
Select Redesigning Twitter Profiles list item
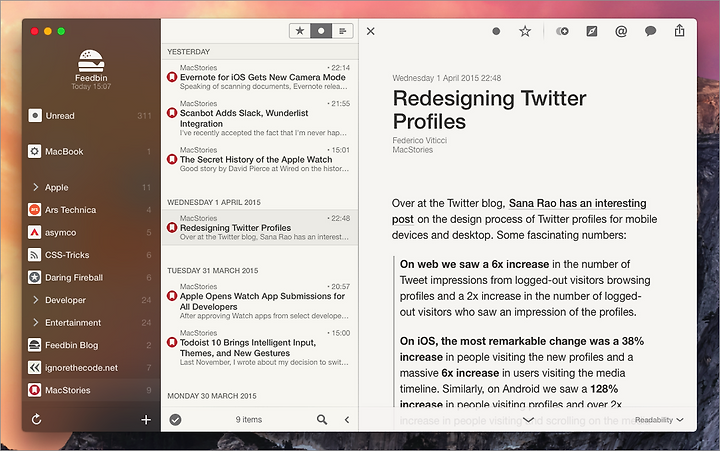click(x=260, y=227)
